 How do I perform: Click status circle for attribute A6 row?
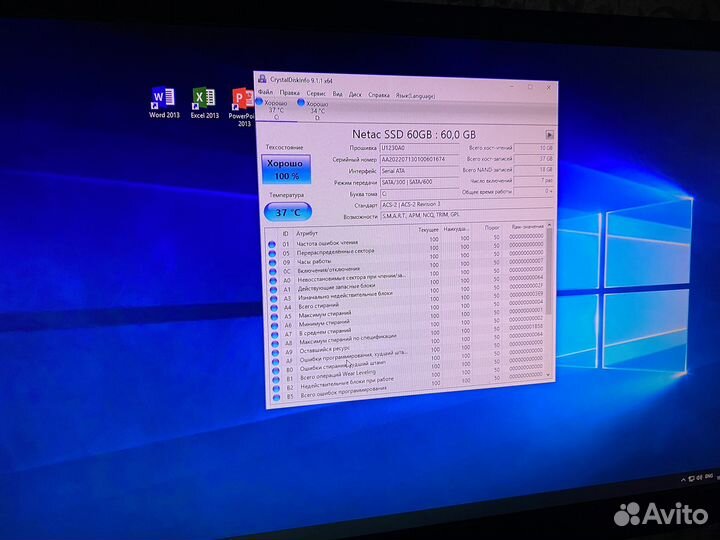(x=275, y=326)
